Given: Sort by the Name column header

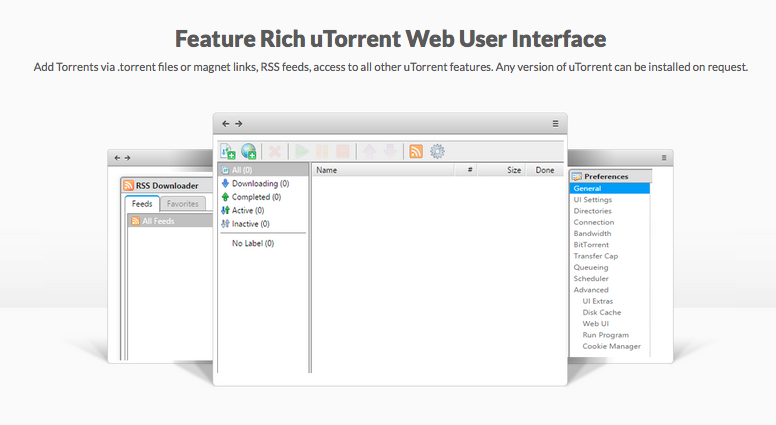Looking at the screenshot, I should click(383, 170).
